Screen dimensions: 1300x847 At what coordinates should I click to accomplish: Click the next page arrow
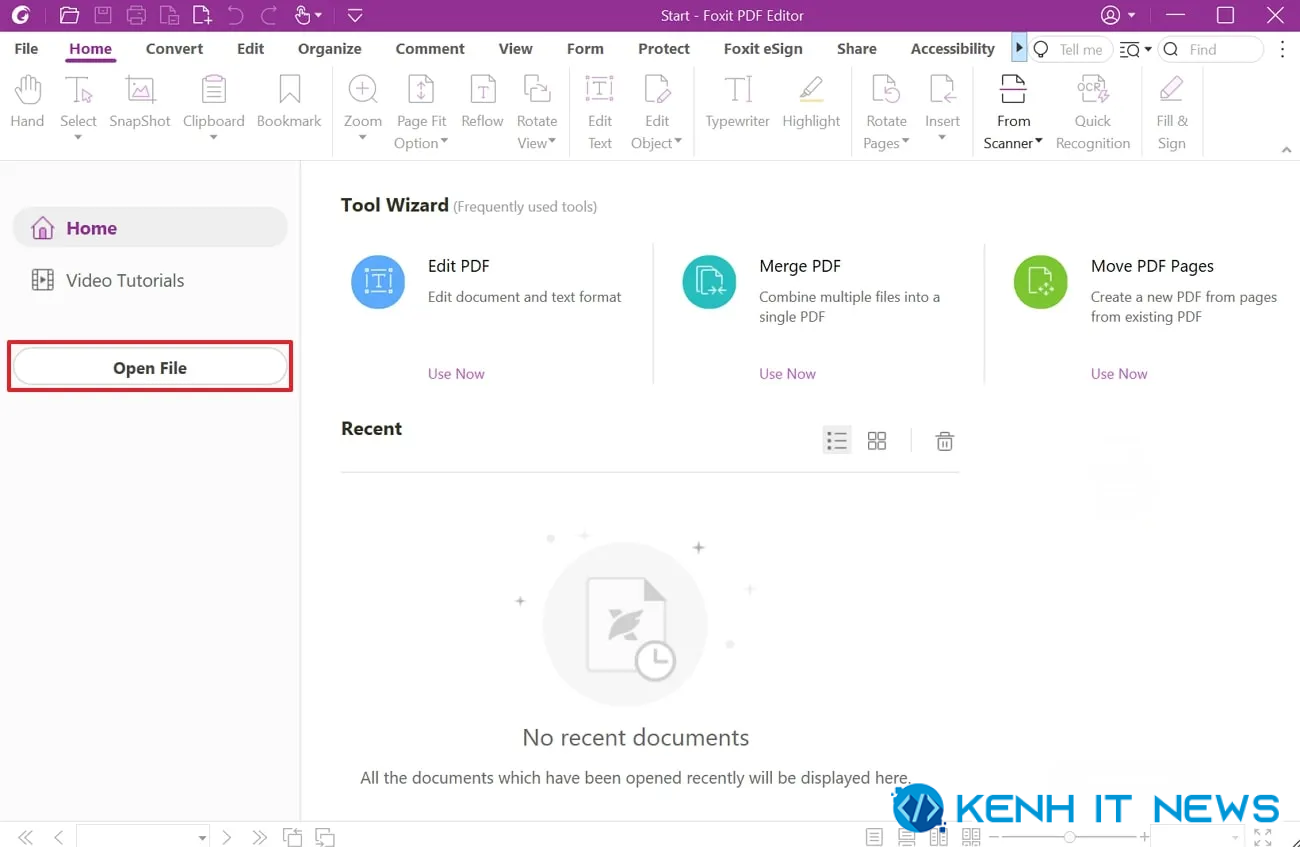click(227, 837)
